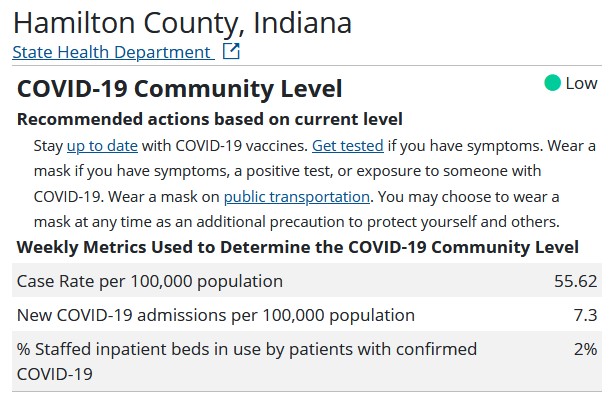Open the 'up to date' vaccines link
The image size is (616, 396).
(x=103, y=146)
